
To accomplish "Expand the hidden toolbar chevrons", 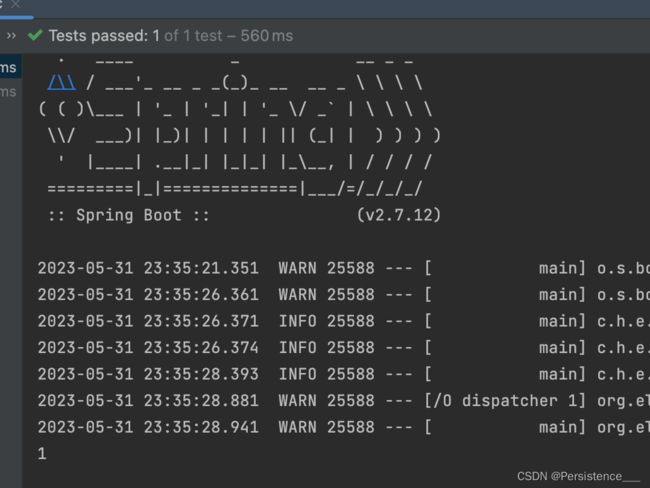I will (11, 36).
